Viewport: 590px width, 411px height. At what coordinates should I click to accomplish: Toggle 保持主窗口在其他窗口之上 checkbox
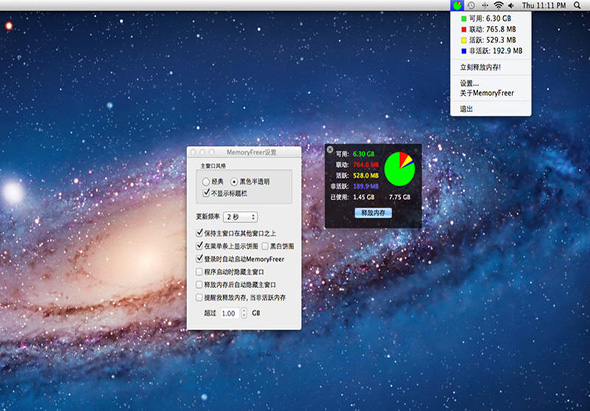[x=199, y=233]
